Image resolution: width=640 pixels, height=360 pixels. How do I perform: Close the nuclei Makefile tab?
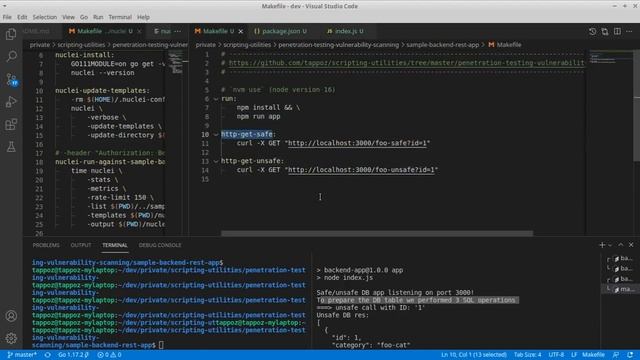click(139, 31)
